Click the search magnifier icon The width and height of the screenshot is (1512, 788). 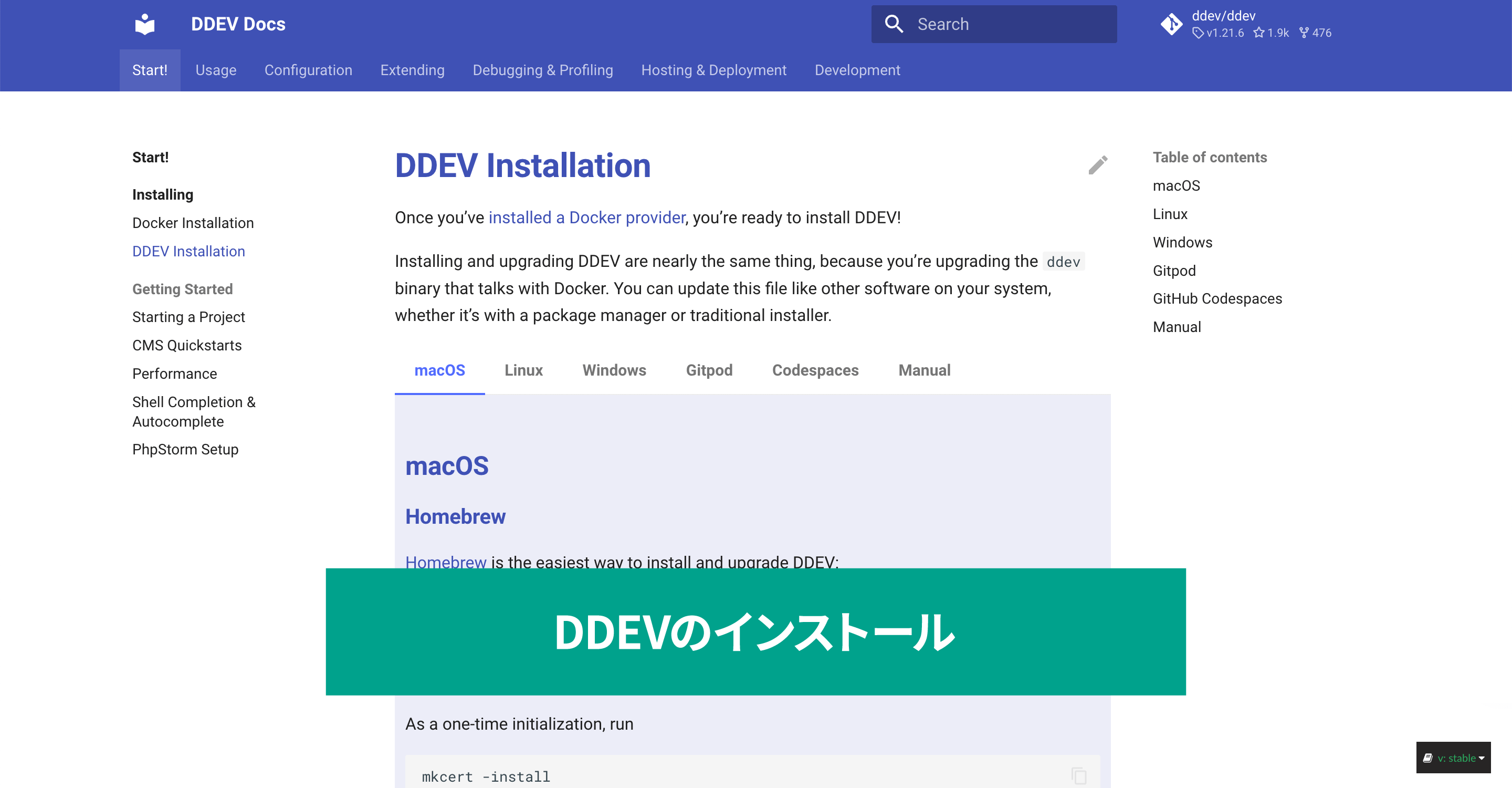pos(894,24)
